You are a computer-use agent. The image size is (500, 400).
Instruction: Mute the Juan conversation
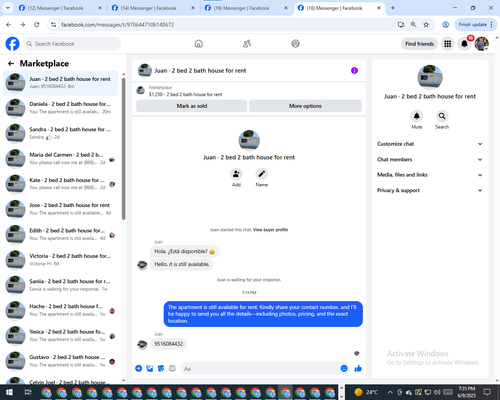(417, 116)
